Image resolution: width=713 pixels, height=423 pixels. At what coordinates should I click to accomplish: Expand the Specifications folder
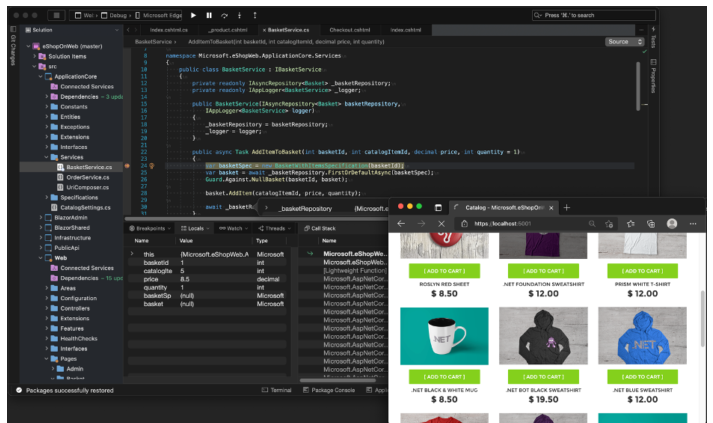click(46, 197)
